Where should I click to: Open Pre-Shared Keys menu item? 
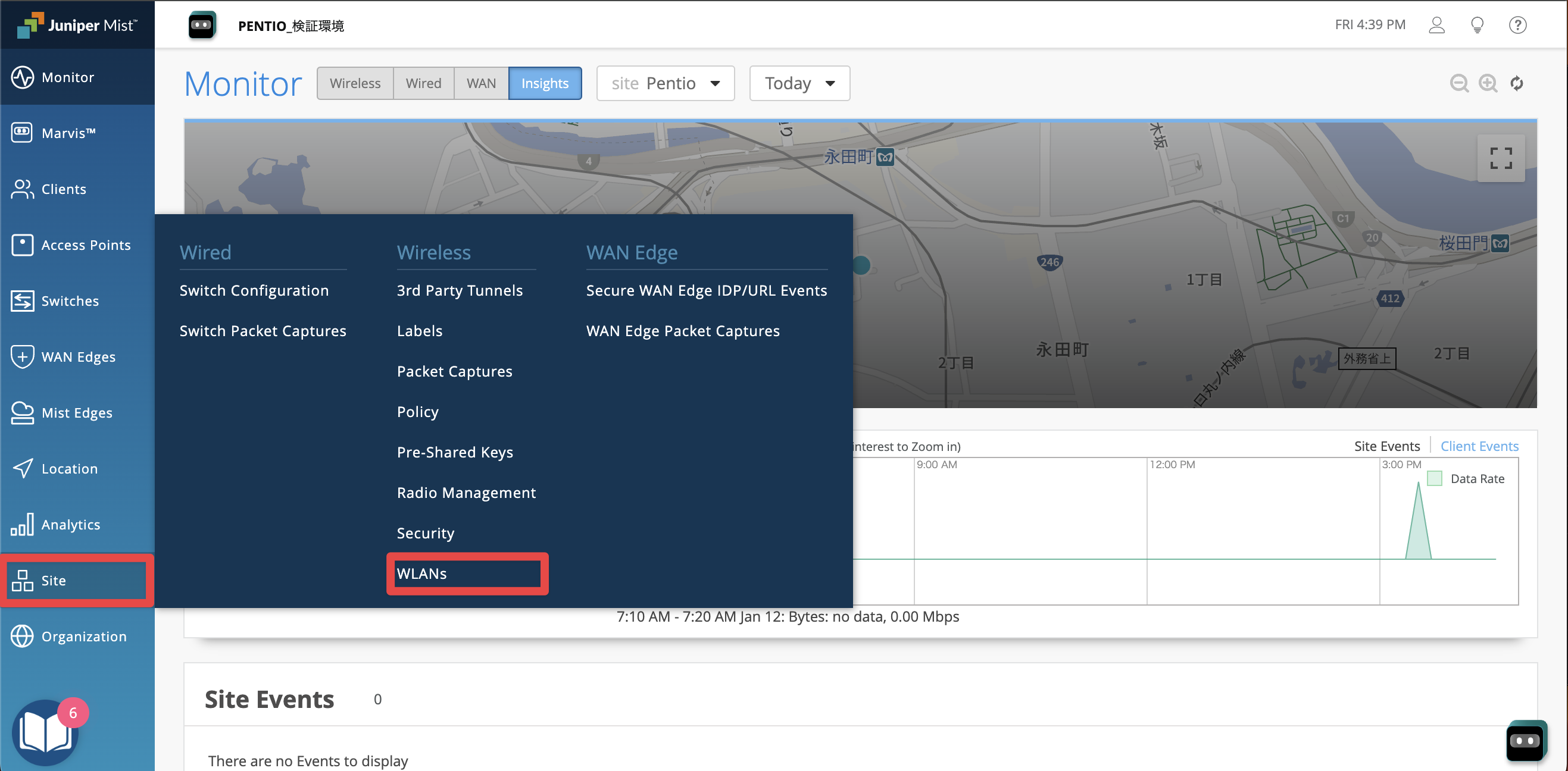[x=455, y=453]
